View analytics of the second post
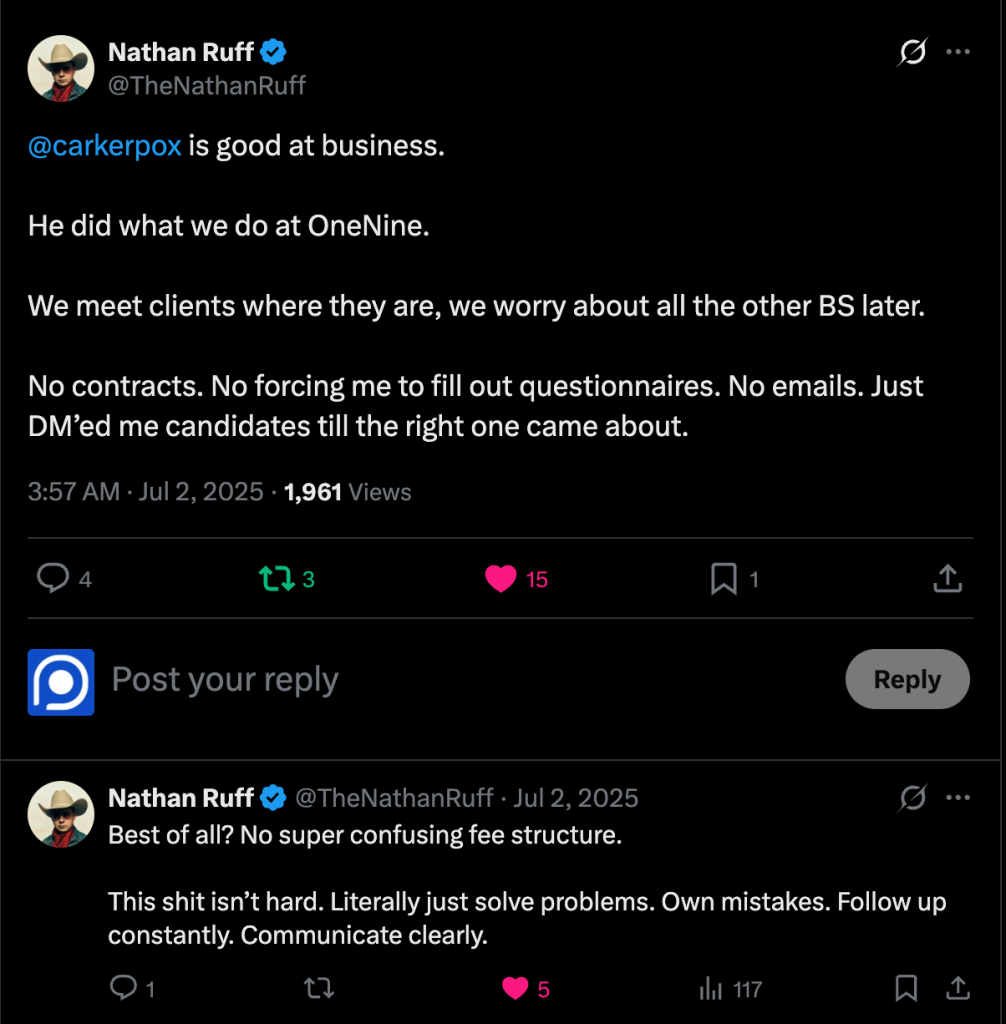 click(x=712, y=989)
